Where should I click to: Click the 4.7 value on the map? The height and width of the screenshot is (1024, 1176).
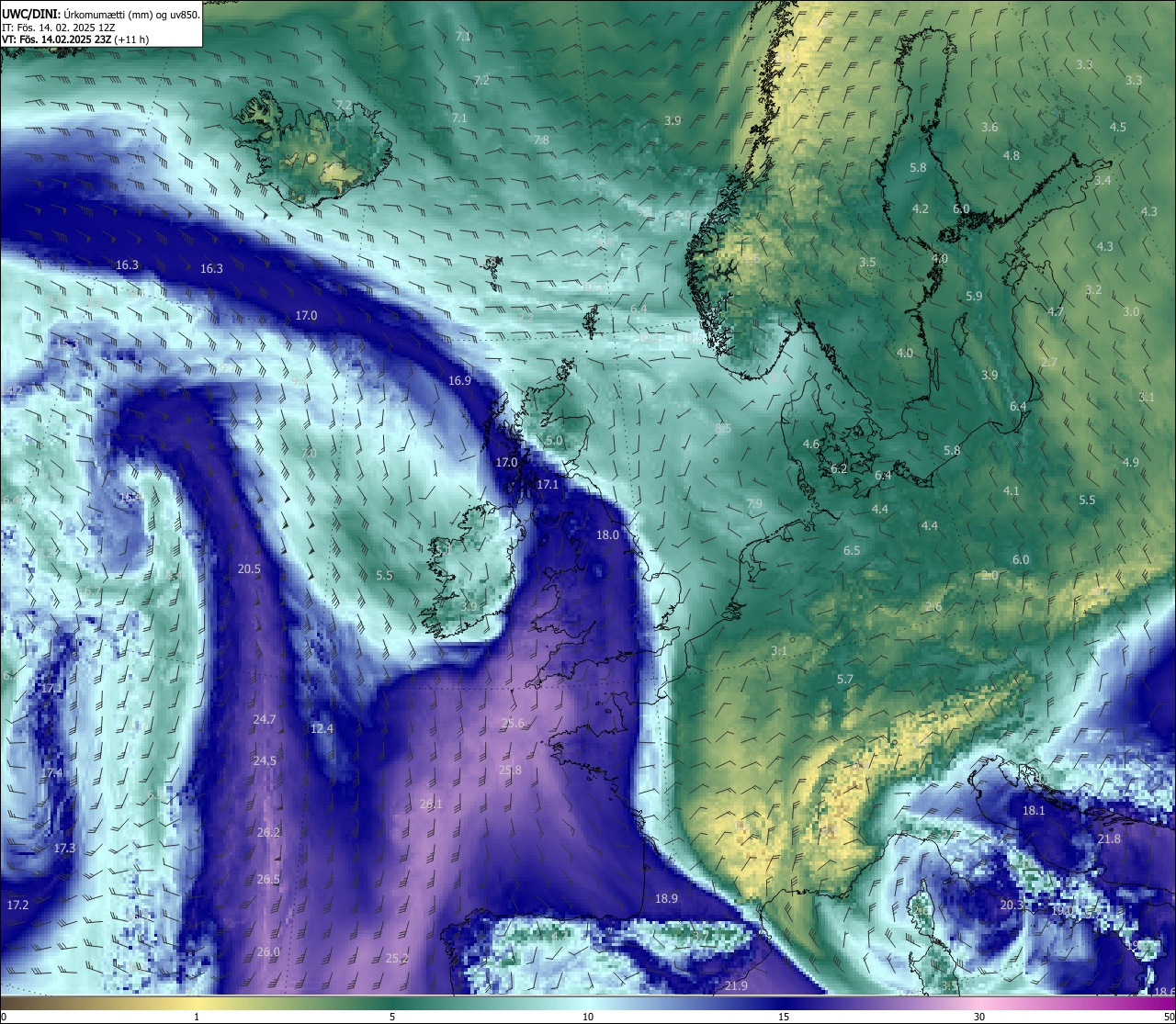(1056, 311)
